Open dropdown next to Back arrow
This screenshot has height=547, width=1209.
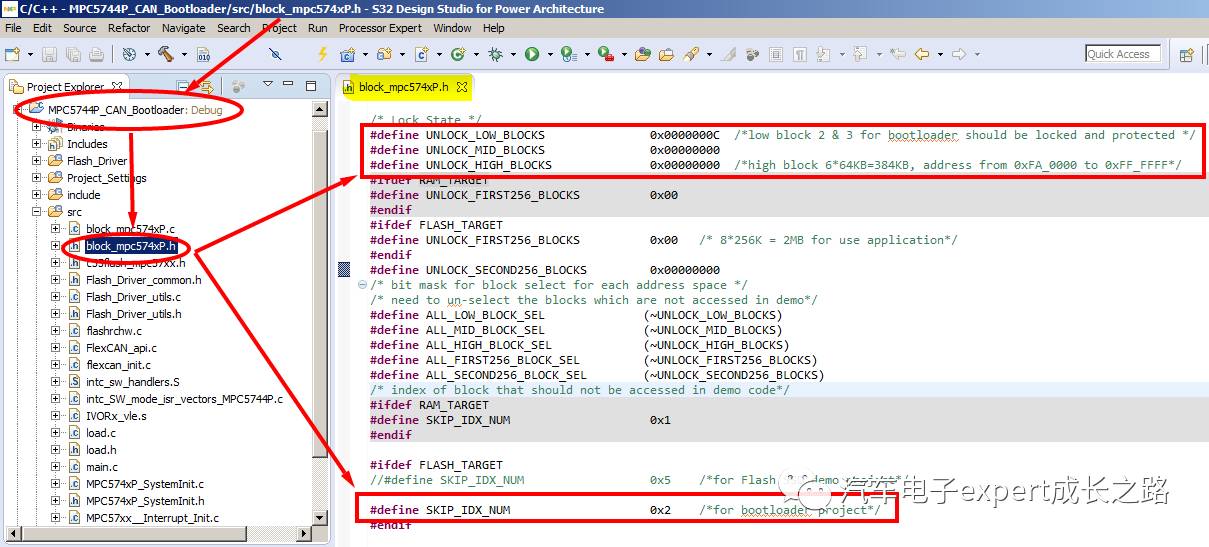pos(940,55)
